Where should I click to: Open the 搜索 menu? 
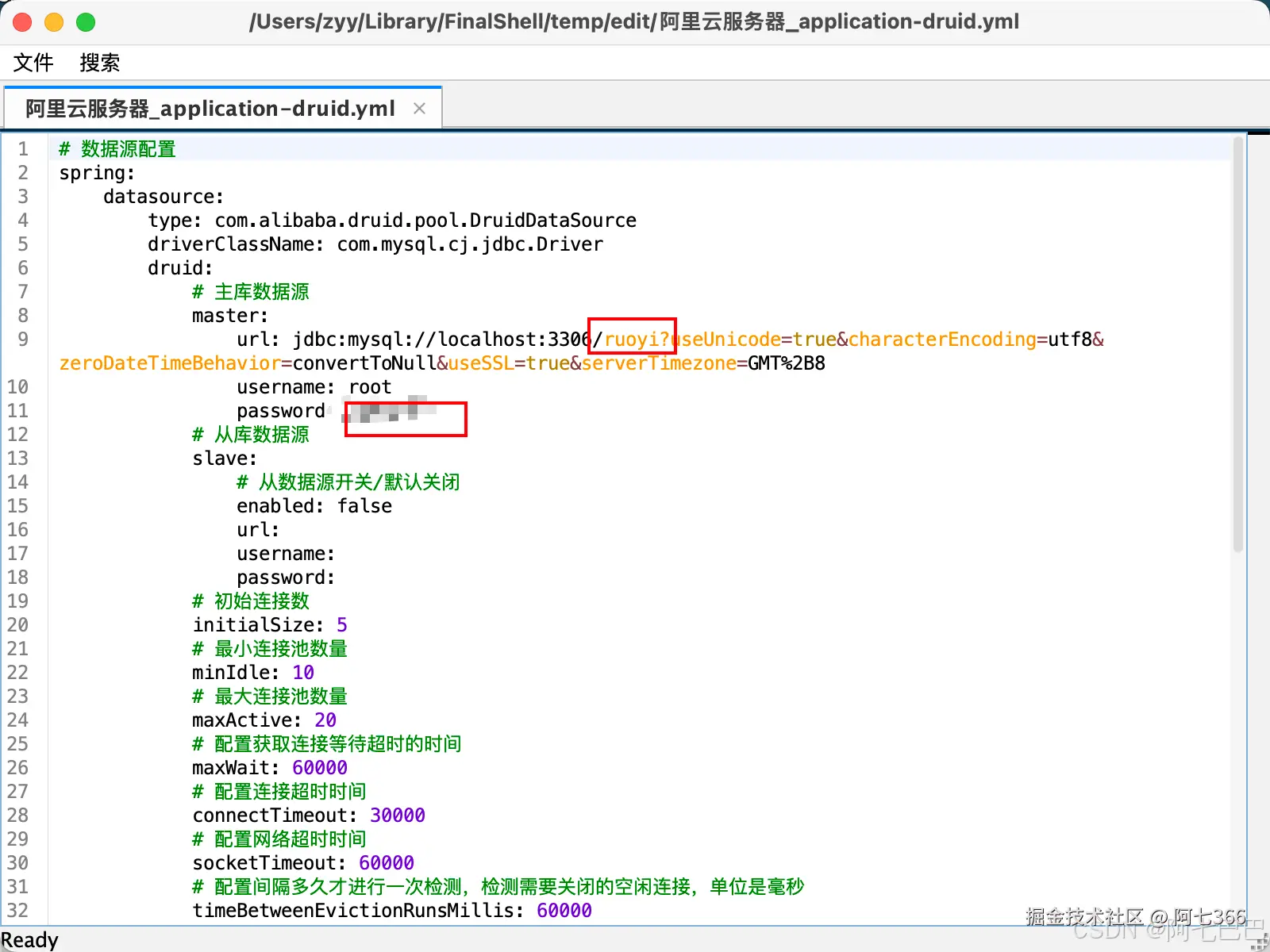[x=100, y=63]
